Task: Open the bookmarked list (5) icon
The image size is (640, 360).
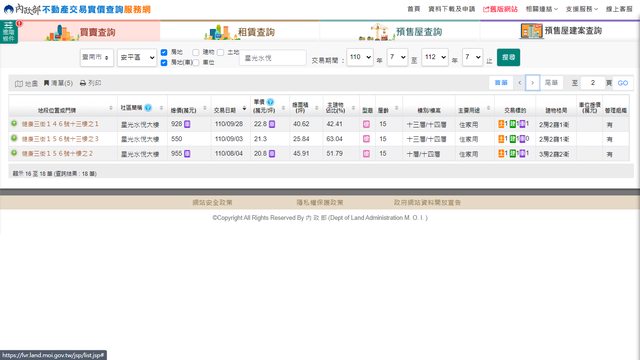Action: (47, 83)
